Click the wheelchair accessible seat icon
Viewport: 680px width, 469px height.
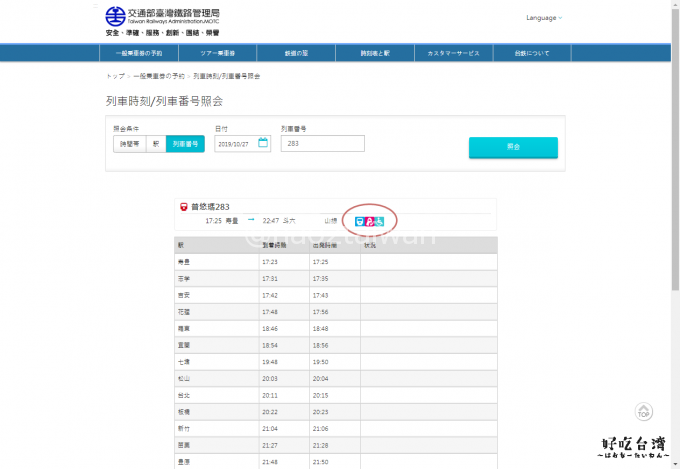click(x=380, y=220)
